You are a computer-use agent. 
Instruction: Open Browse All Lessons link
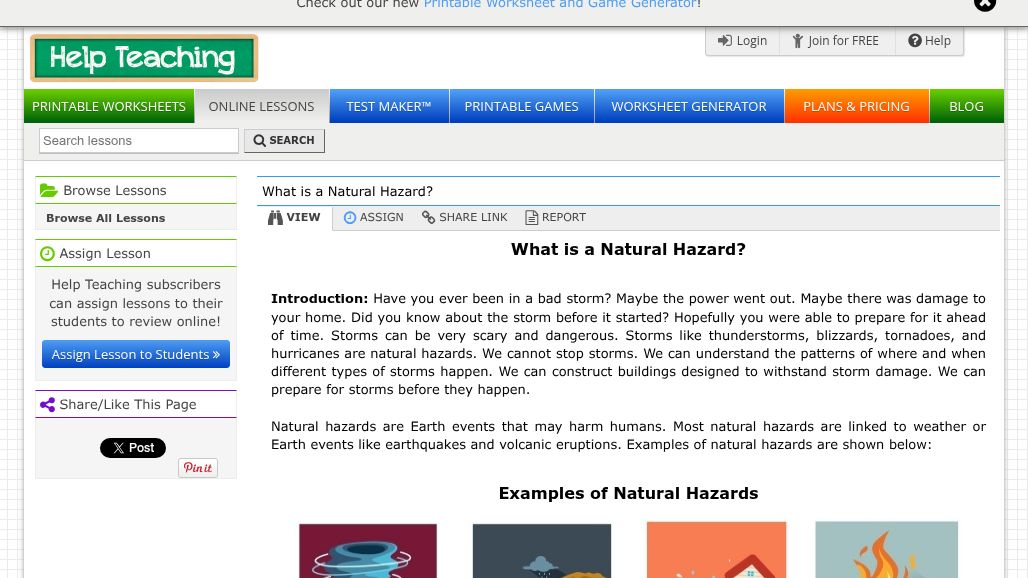pyautogui.click(x=106, y=218)
